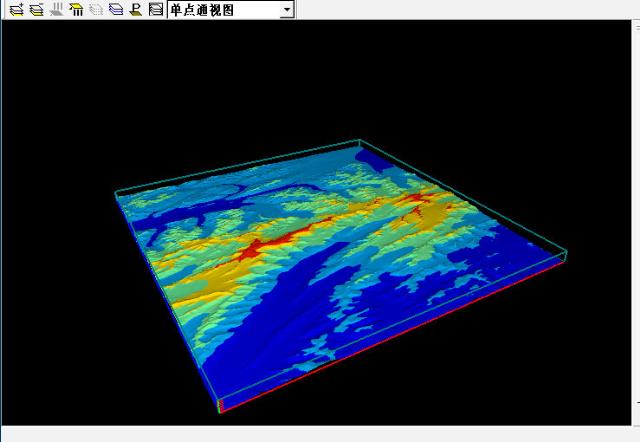Click the 单点通视图 combo box text
This screenshot has width=640, height=442.
coord(202,10)
